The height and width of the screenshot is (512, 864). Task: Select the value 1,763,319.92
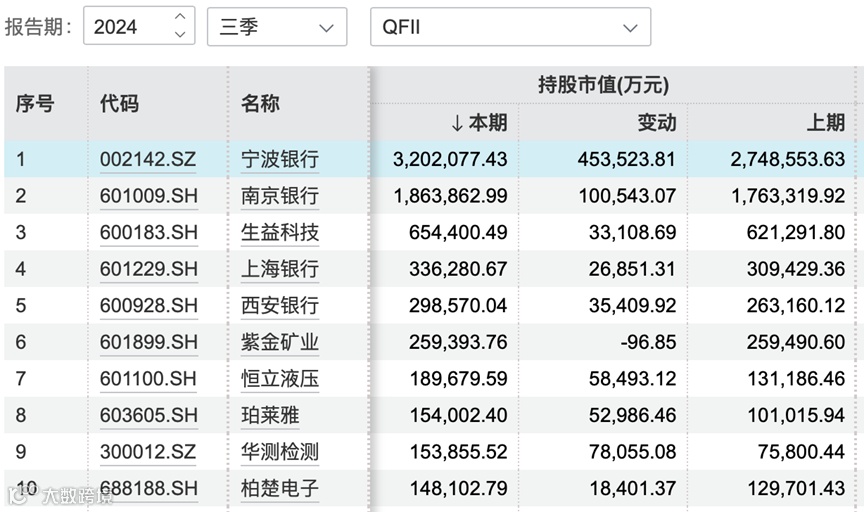pos(788,196)
